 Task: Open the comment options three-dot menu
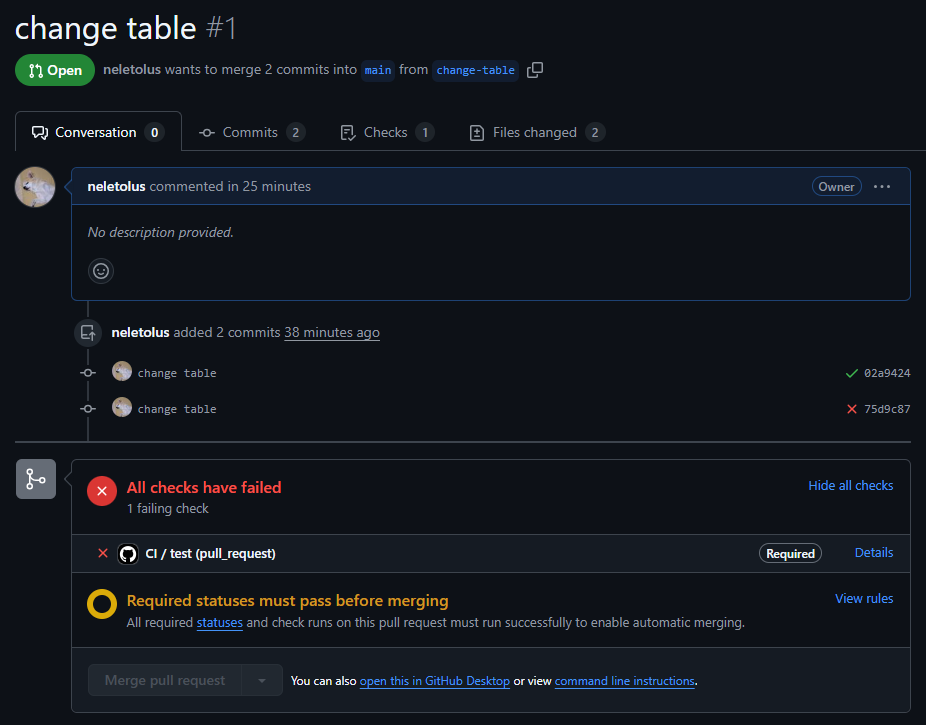[x=882, y=187]
